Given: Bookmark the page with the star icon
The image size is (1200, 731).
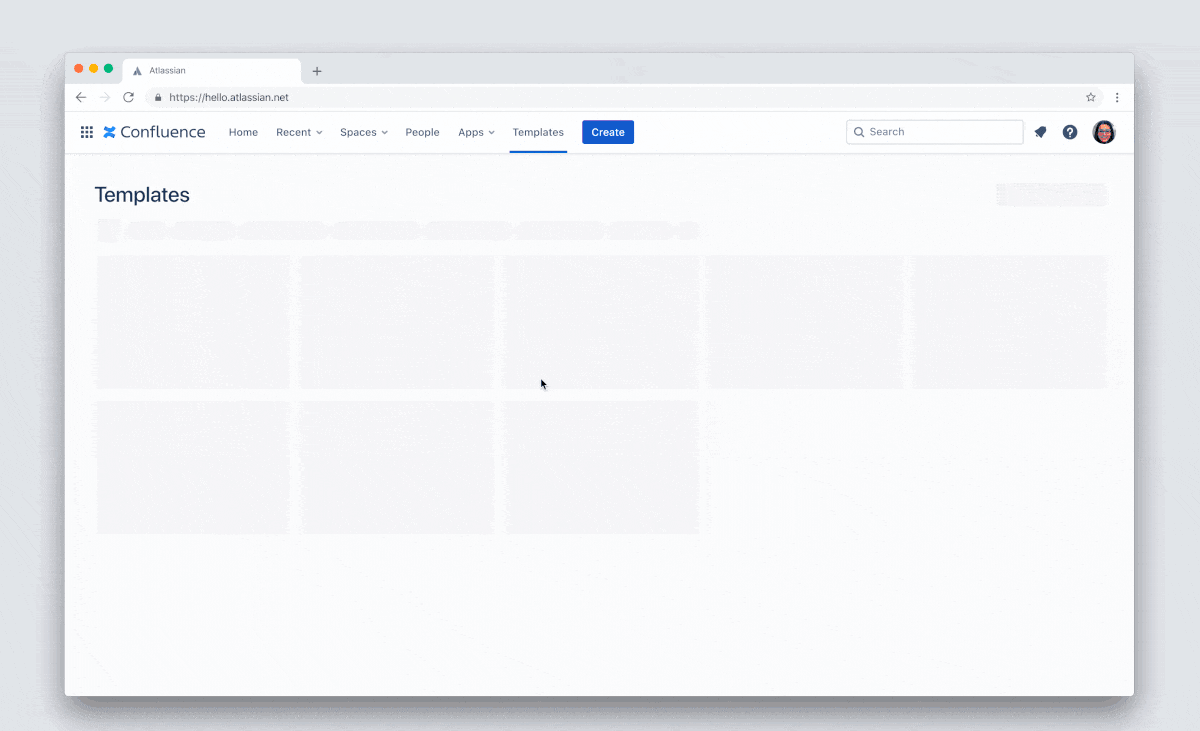Looking at the screenshot, I should click(1091, 97).
